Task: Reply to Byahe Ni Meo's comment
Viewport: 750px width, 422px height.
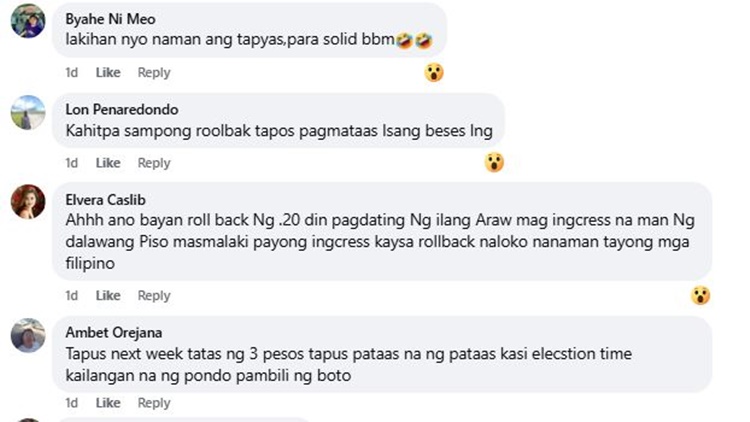Action: click(154, 73)
